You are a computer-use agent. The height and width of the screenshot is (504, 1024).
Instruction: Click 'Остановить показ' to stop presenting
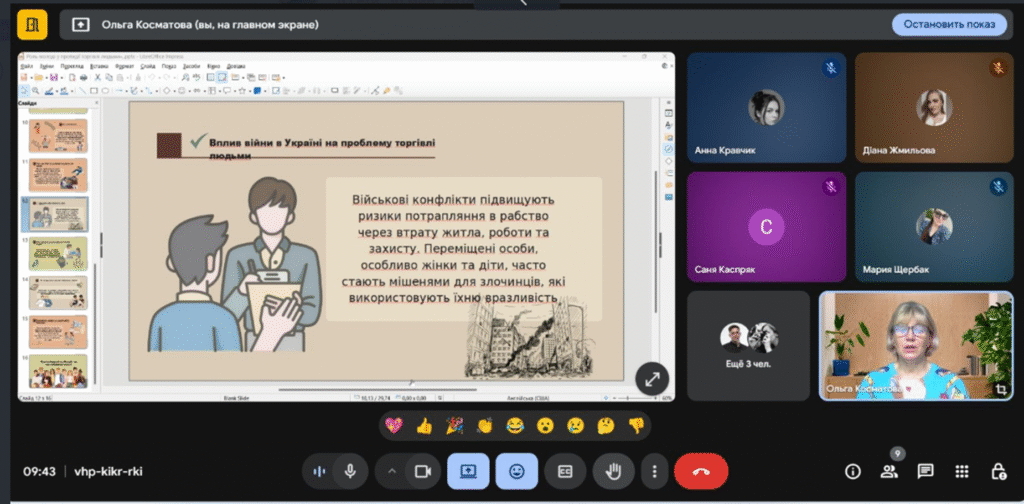click(948, 24)
